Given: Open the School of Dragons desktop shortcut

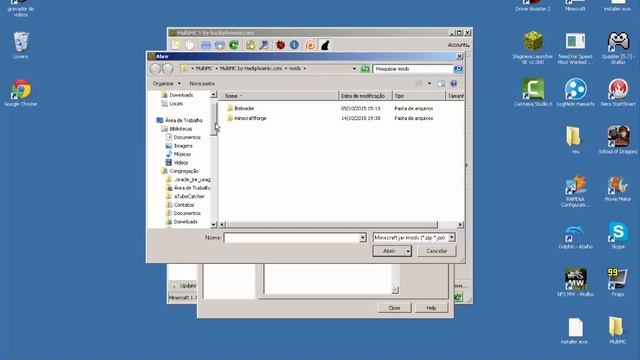Looking at the screenshot, I should click(618, 140).
